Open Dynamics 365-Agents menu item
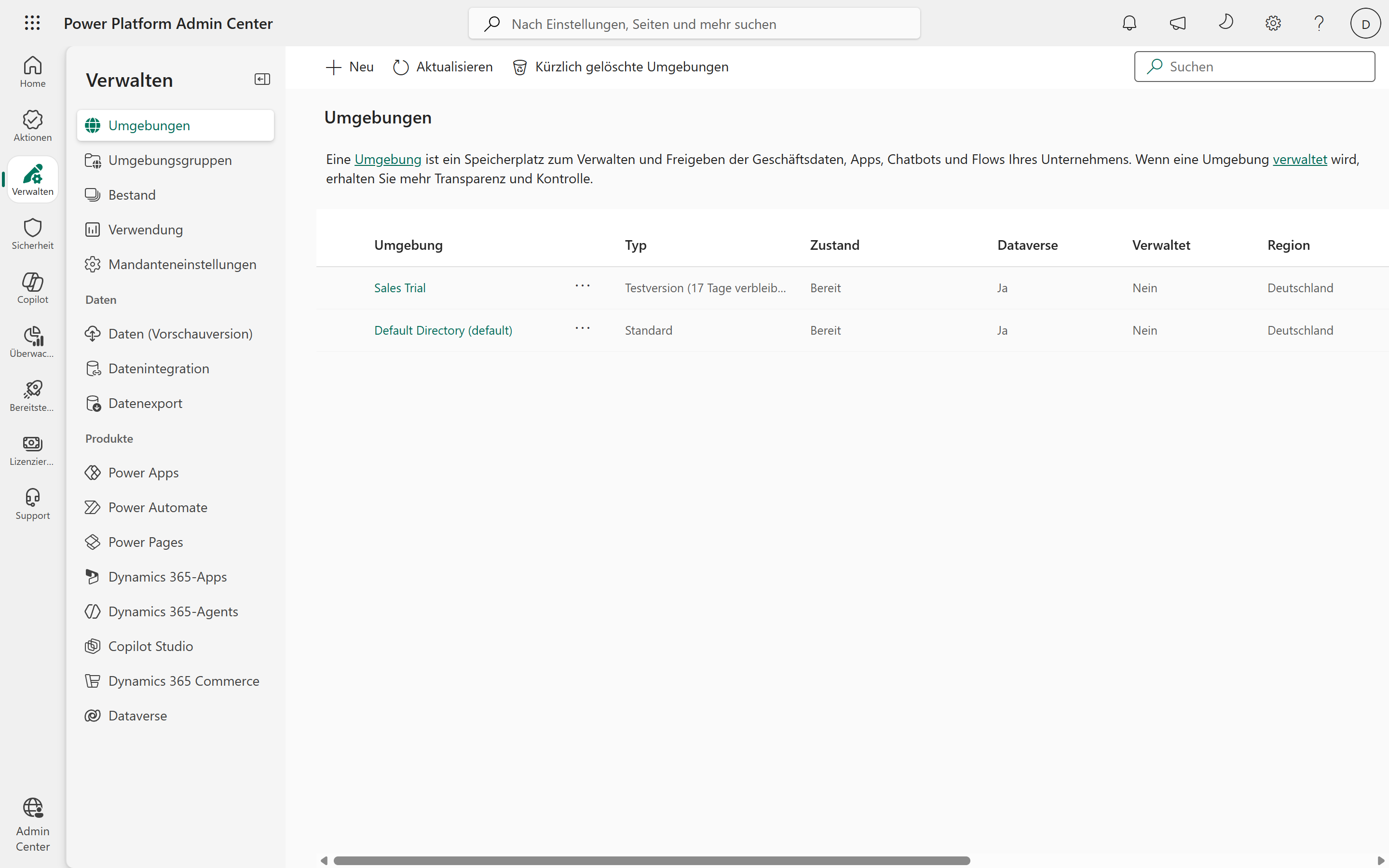 tap(176, 611)
